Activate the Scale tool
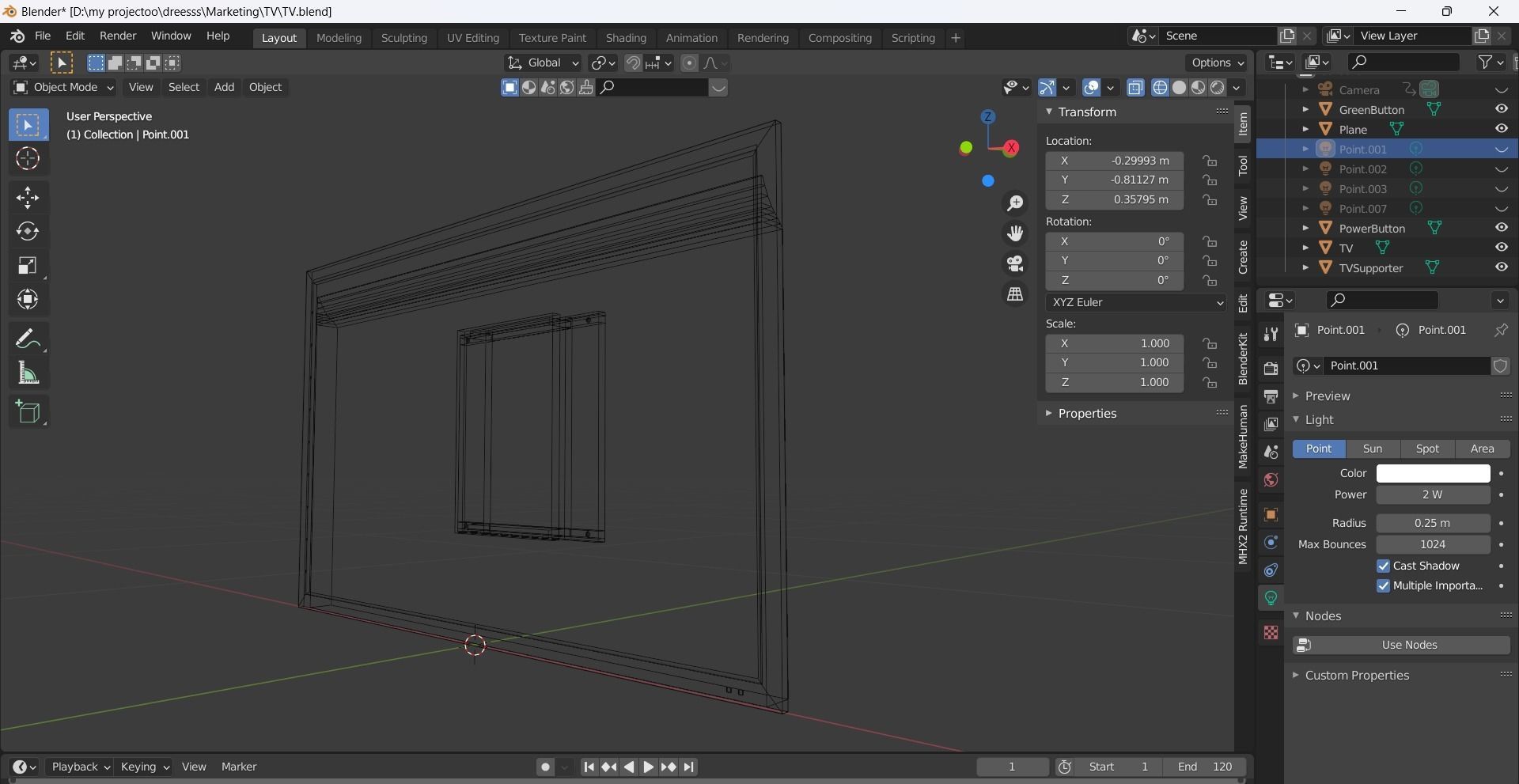This screenshot has width=1519, height=784. click(28, 265)
